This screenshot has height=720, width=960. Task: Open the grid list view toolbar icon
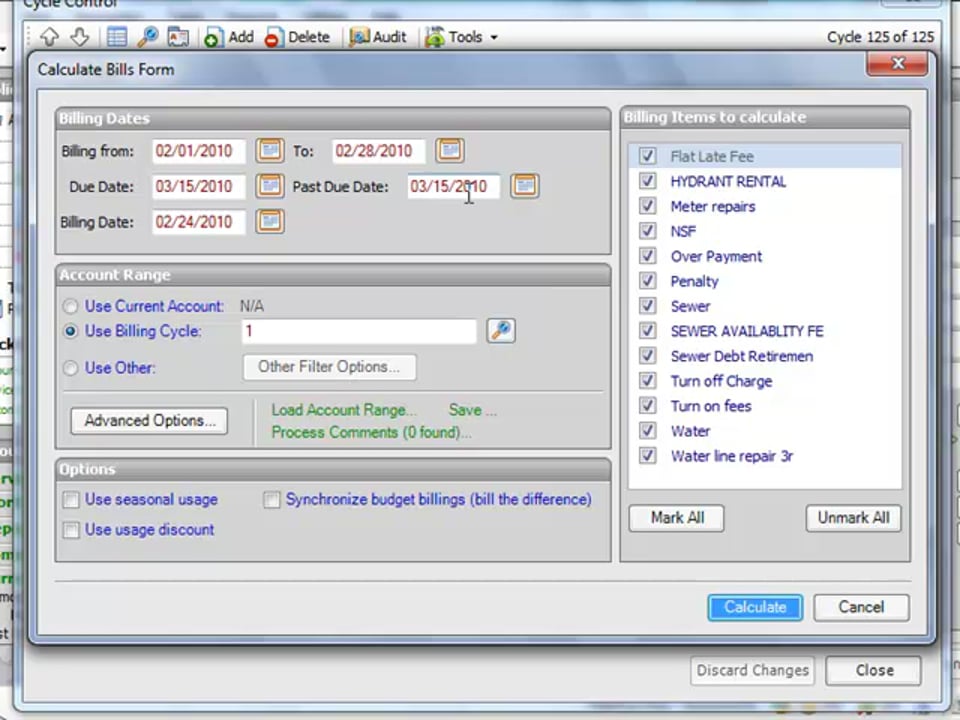tap(116, 37)
